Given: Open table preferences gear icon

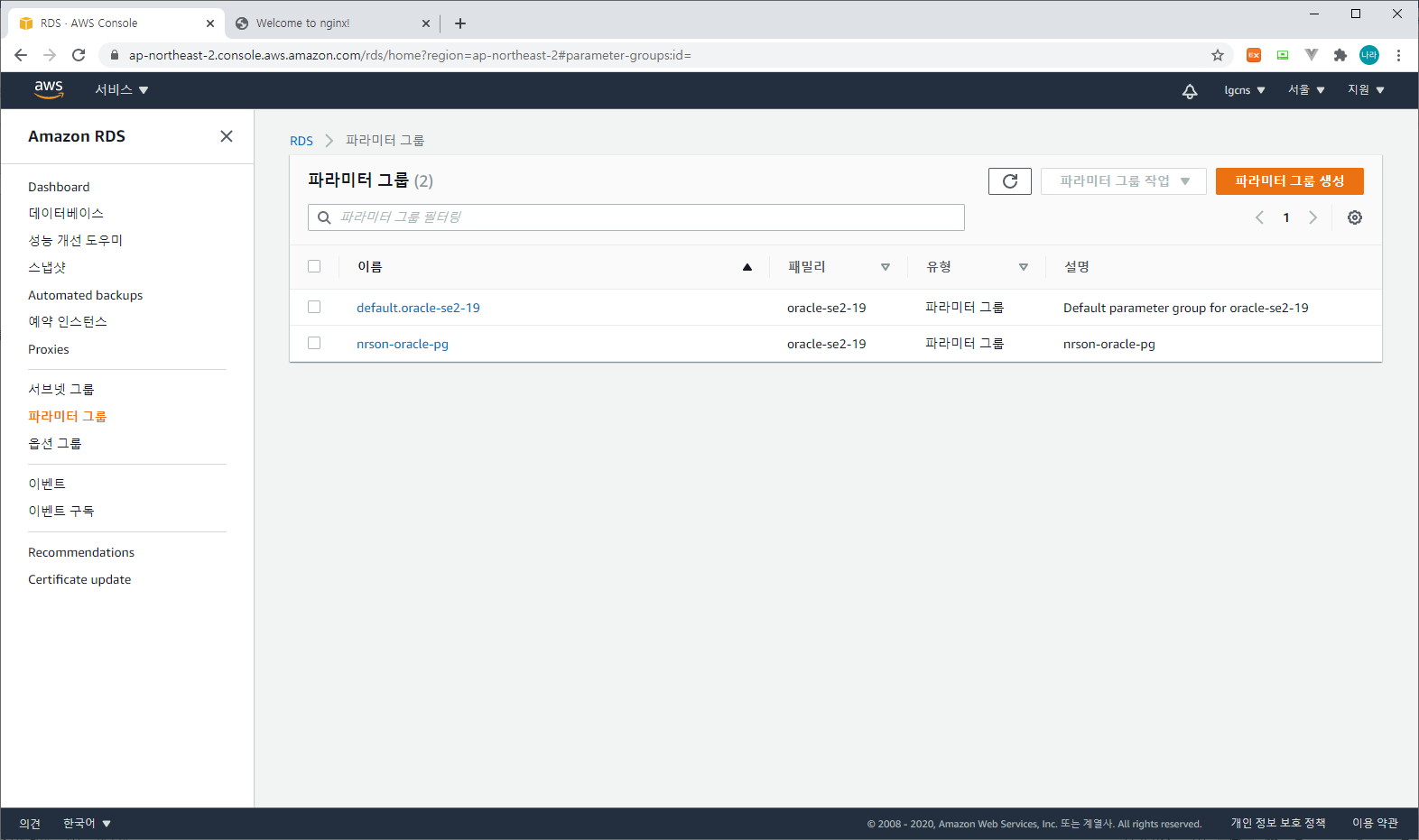Looking at the screenshot, I should pos(1355,217).
